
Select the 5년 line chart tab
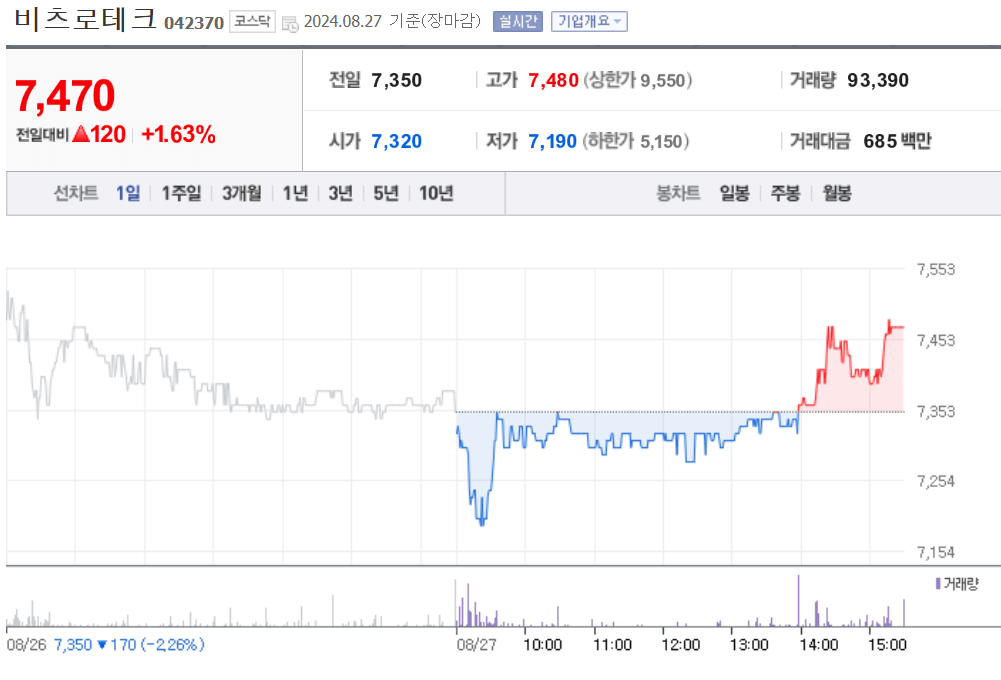click(386, 193)
